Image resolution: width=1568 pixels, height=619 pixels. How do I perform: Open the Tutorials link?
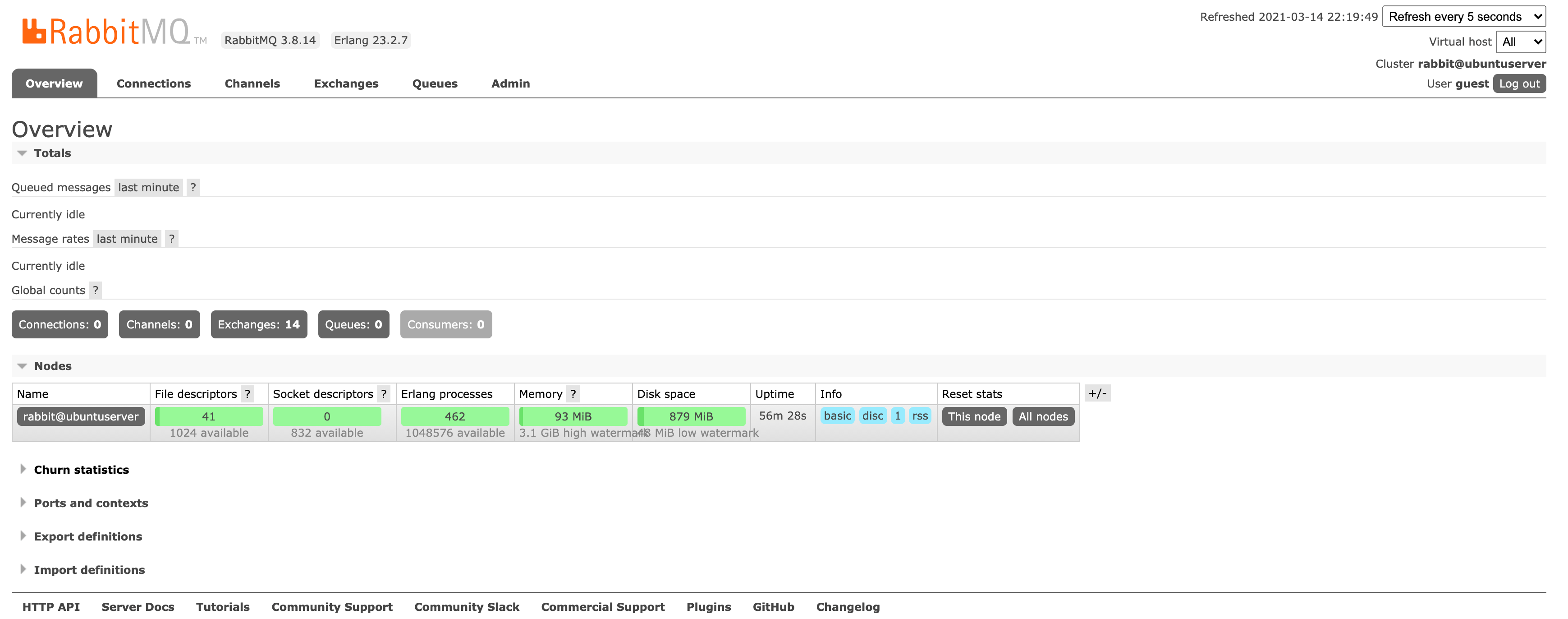click(x=223, y=607)
